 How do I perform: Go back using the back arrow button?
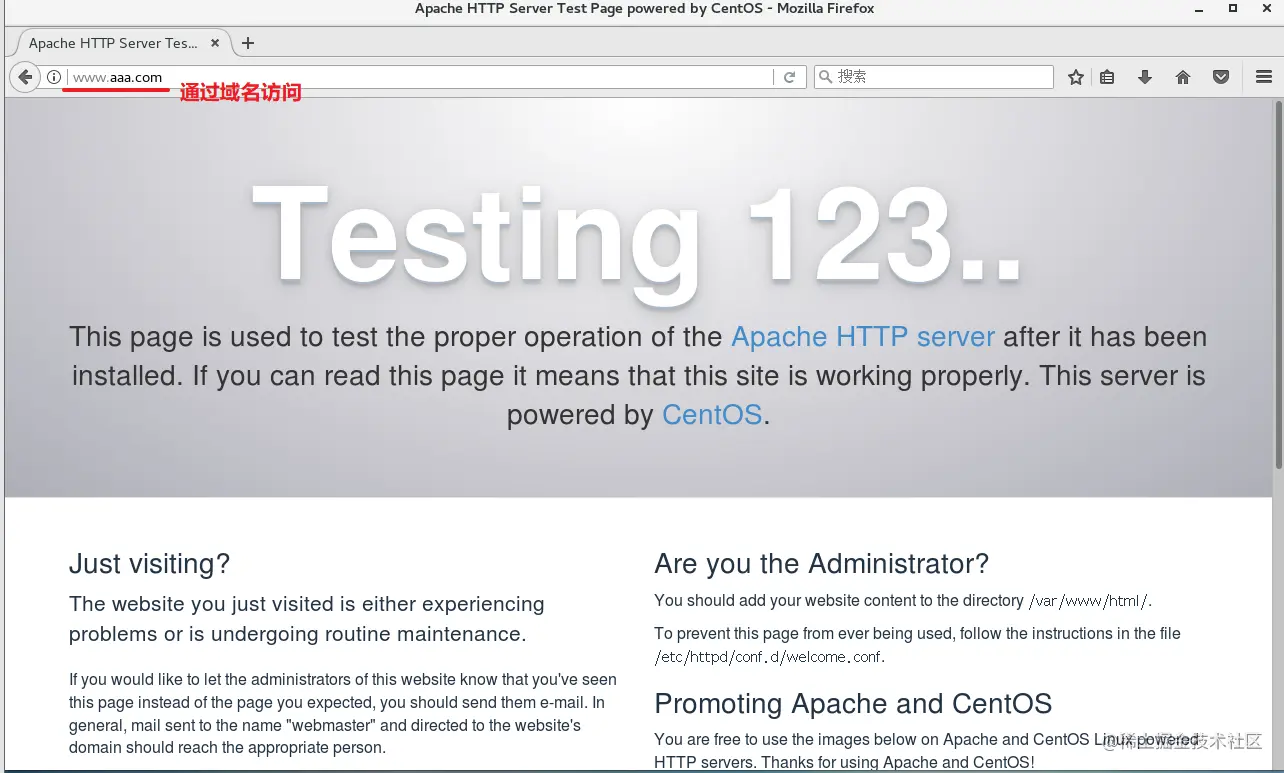click(x=24, y=77)
